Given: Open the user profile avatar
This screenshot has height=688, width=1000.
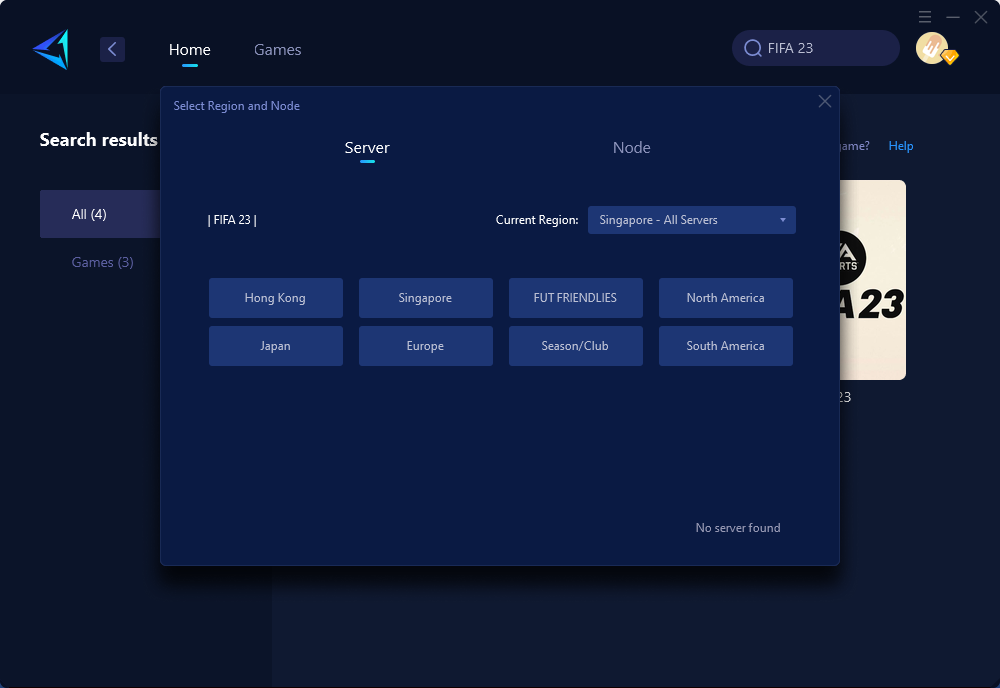Looking at the screenshot, I should pos(931,48).
